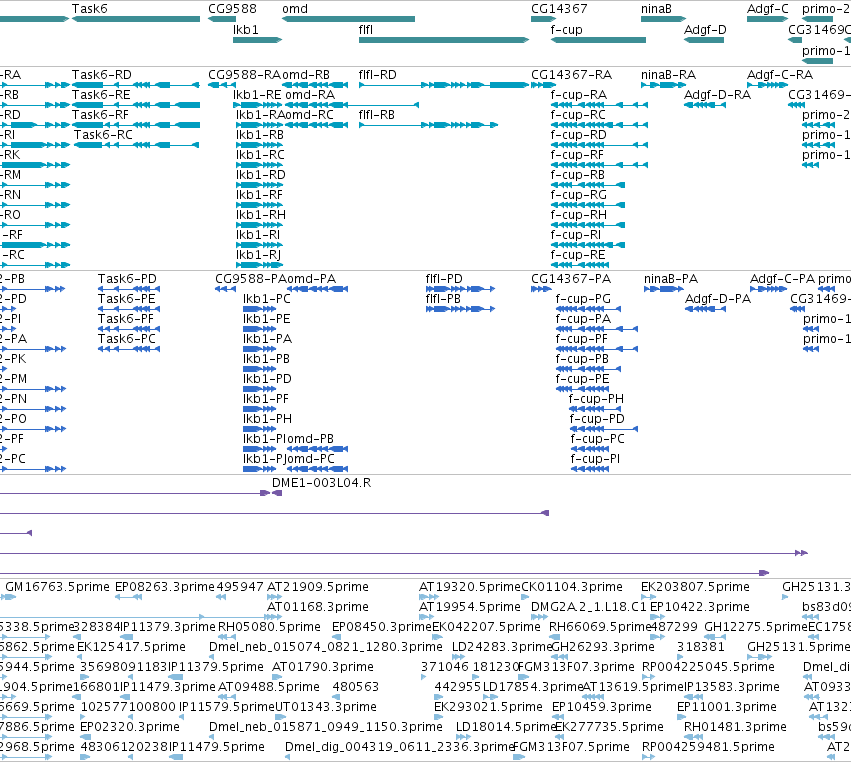Select the CG9588 gene label
Screen dimensions: 851x762
pos(232,9)
